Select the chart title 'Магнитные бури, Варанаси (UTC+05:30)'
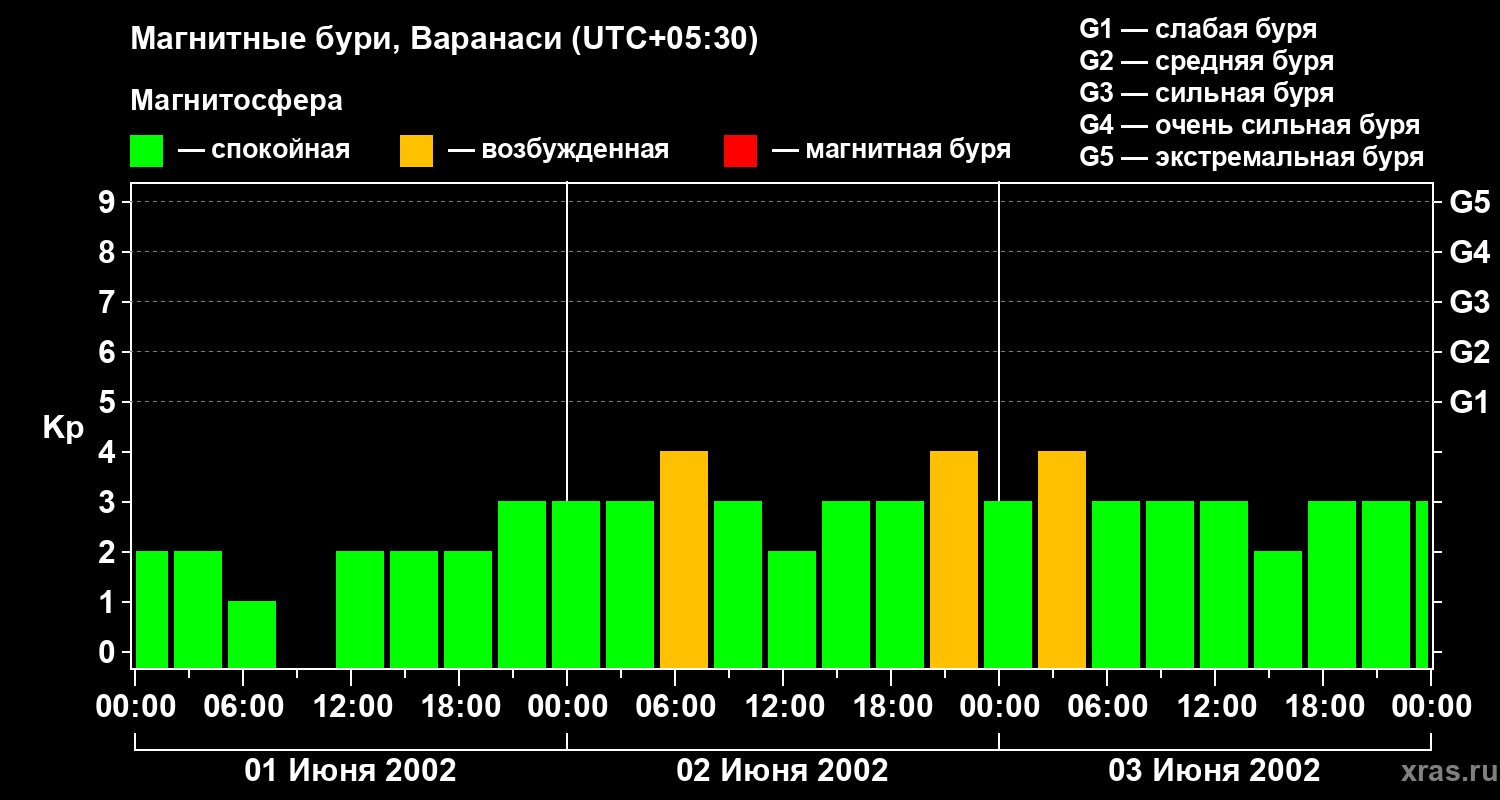Viewport: 1500px width, 800px height. (x=444, y=40)
